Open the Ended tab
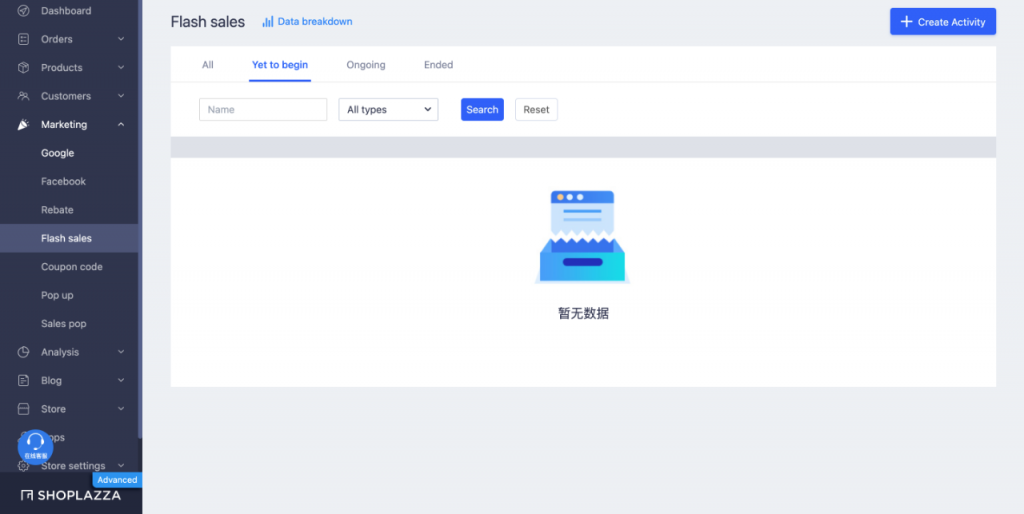This screenshot has height=514, width=1024. [x=438, y=65]
